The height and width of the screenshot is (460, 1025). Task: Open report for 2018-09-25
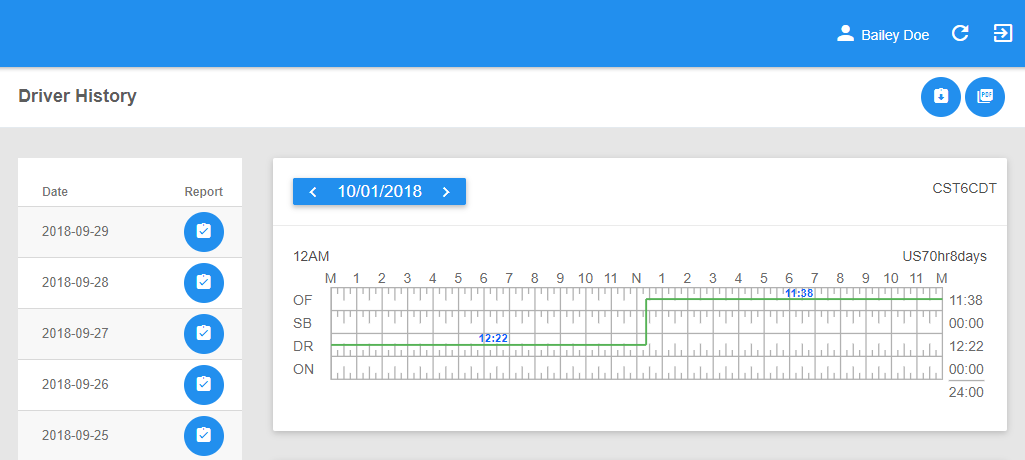pos(204,435)
